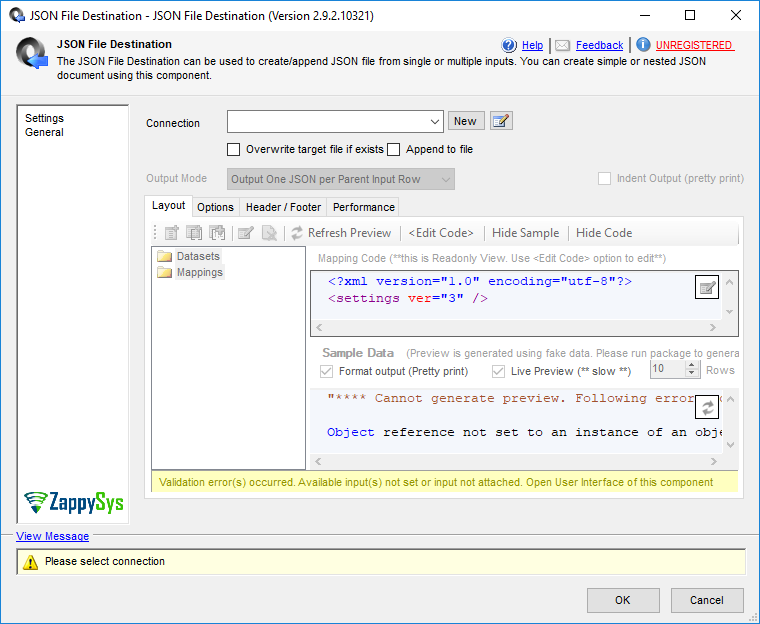Click the '<settings ver="3" />' code line
The height and width of the screenshot is (624, 760).
408,298
